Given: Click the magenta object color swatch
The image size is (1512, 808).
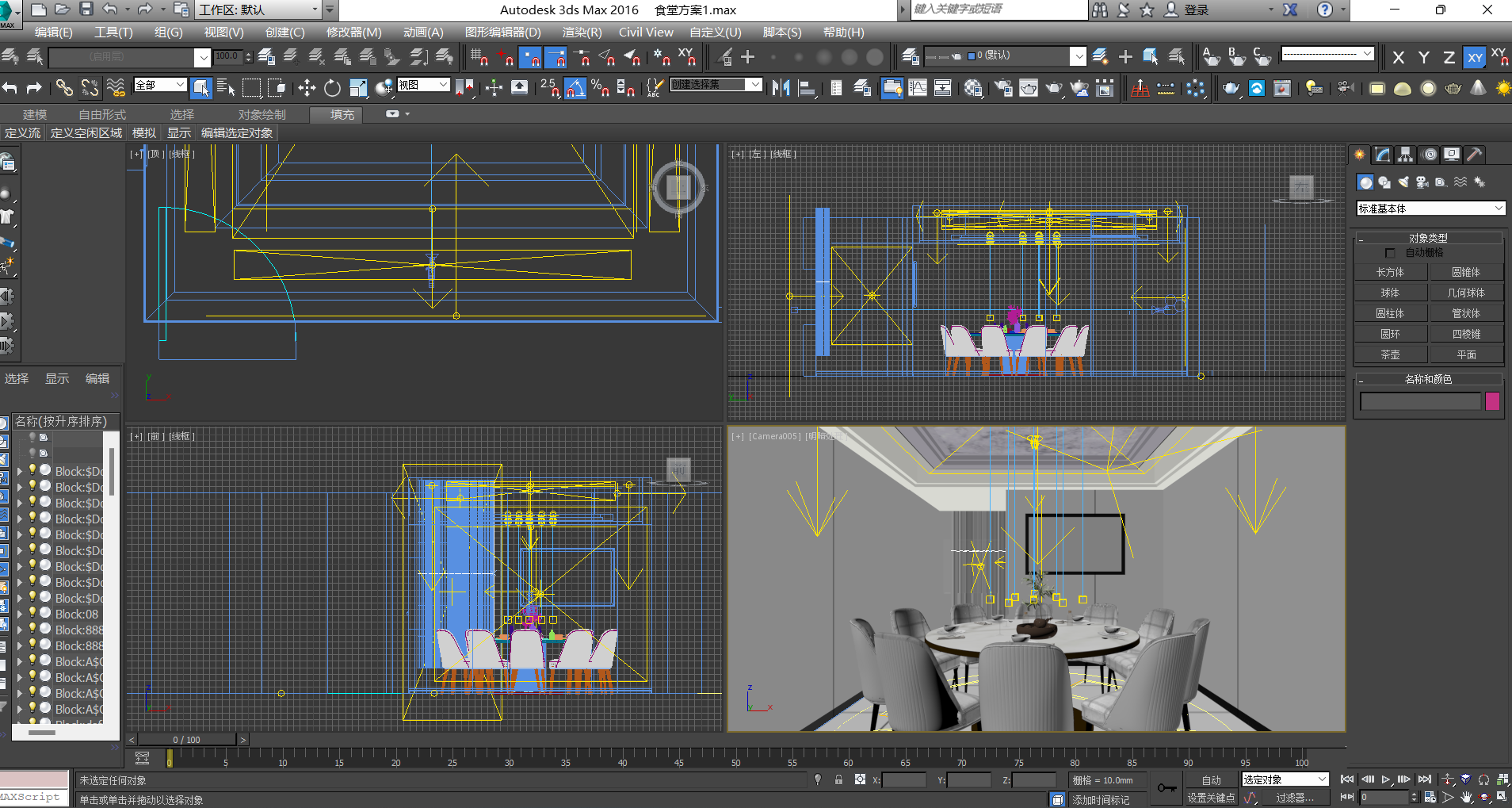Looking at the screenshot, I should click(x=1492, y=401).
